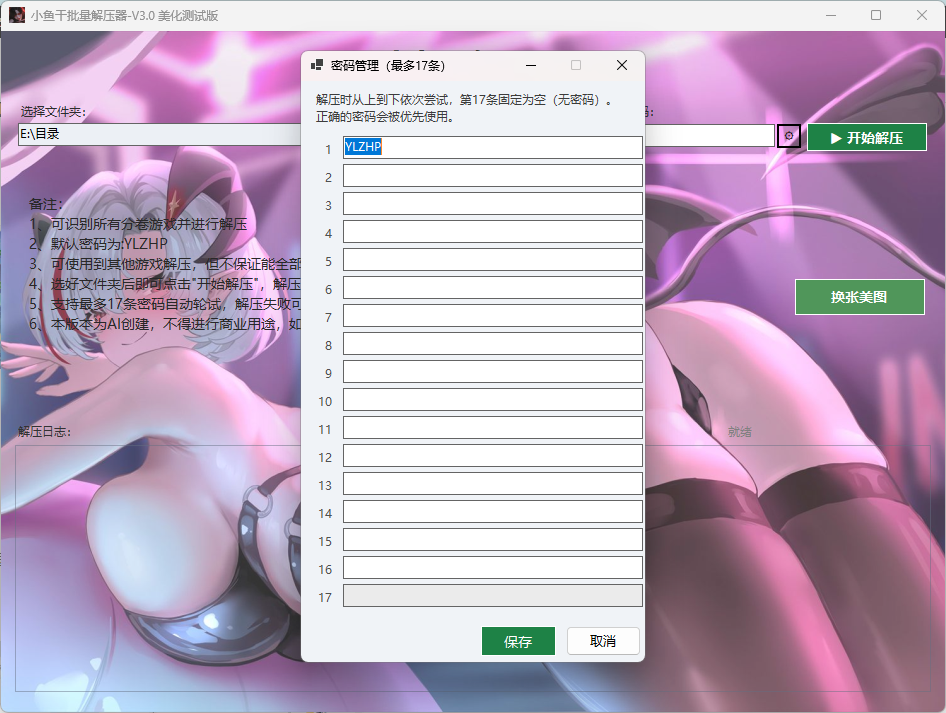
Task: Click the 备注: heading text
Action: tap(46, 204)
